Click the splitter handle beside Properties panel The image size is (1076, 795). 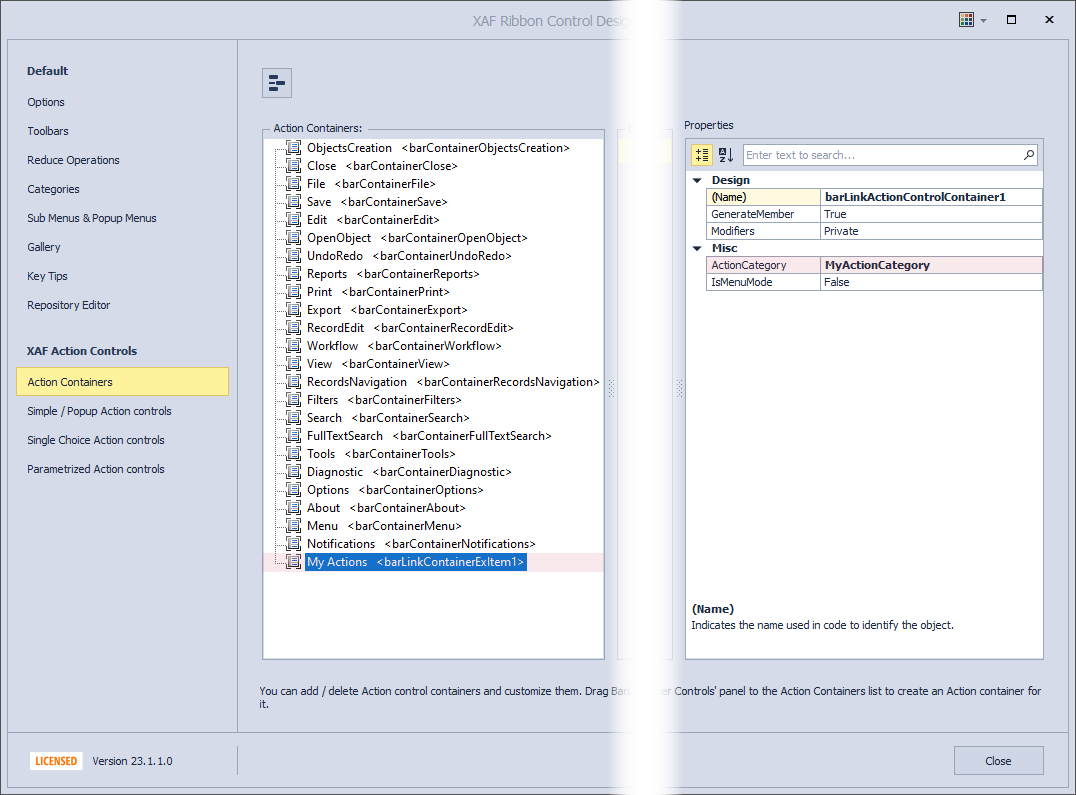pos(679,389)
